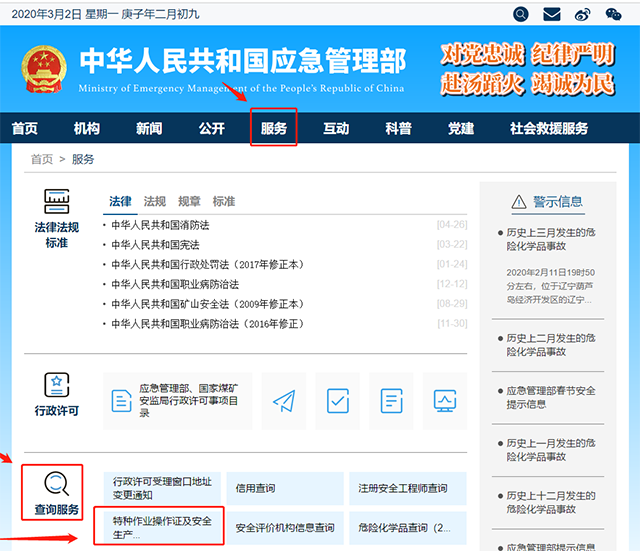Open 中华人民共和国消防法 link
The width and height of the screenshot is (640, 551).
point(160,225)
